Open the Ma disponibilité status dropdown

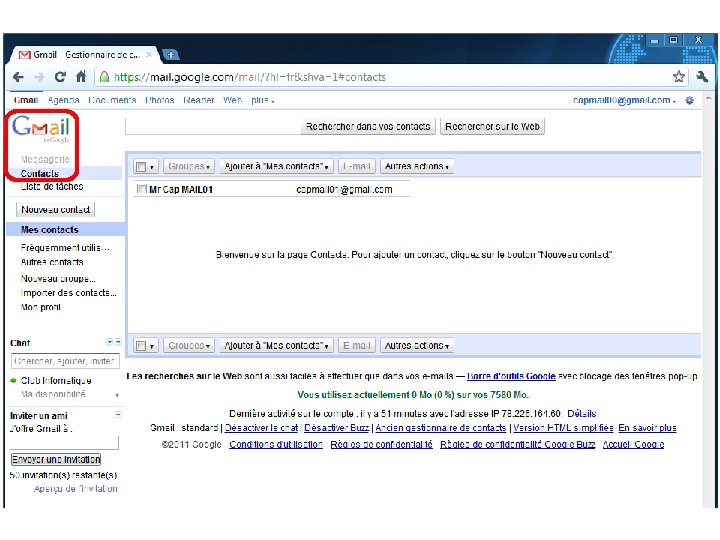117,395
